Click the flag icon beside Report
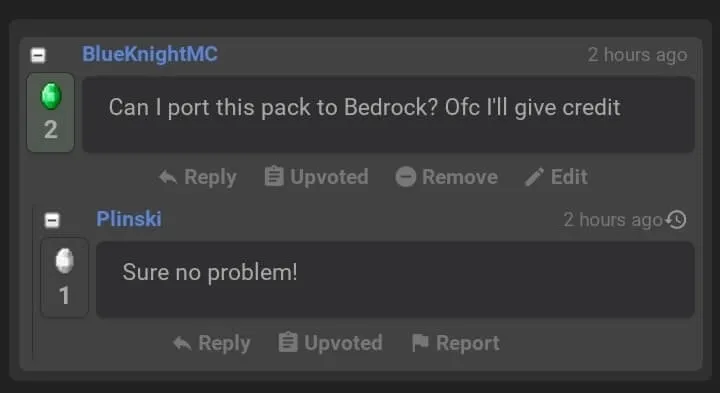720x393 pixels. (x=420, y=342)
